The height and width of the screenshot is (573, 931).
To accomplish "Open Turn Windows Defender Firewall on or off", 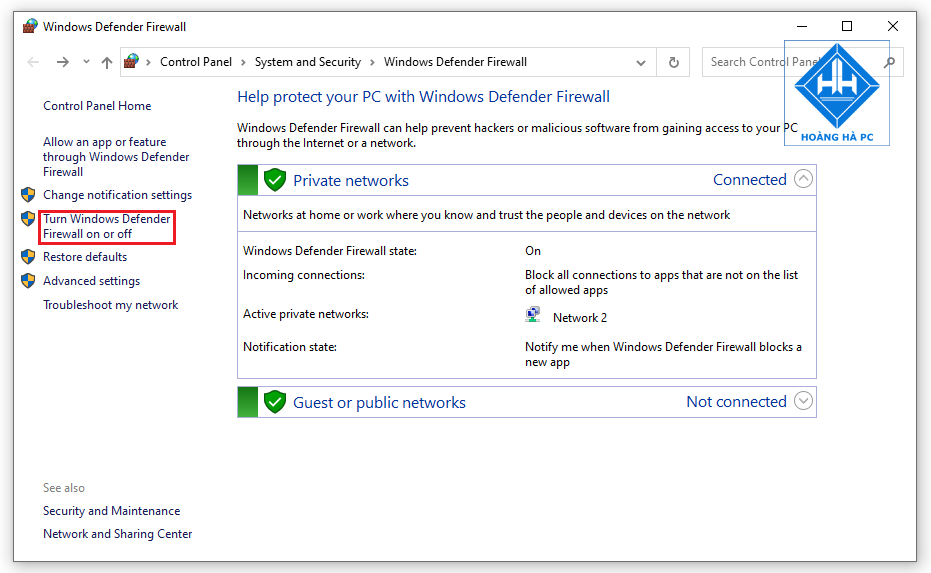I will click(x=106, y=226).
